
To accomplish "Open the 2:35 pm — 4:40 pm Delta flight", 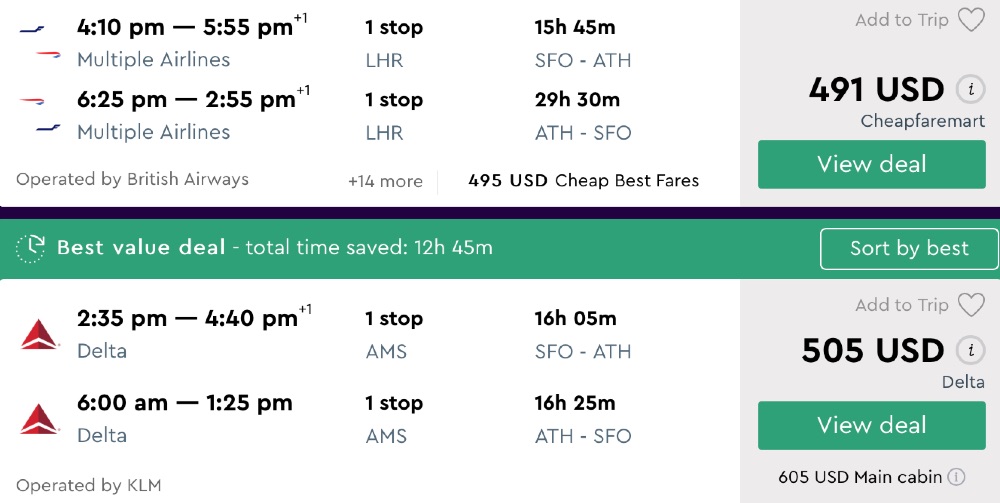I will [x=187, y=319].
